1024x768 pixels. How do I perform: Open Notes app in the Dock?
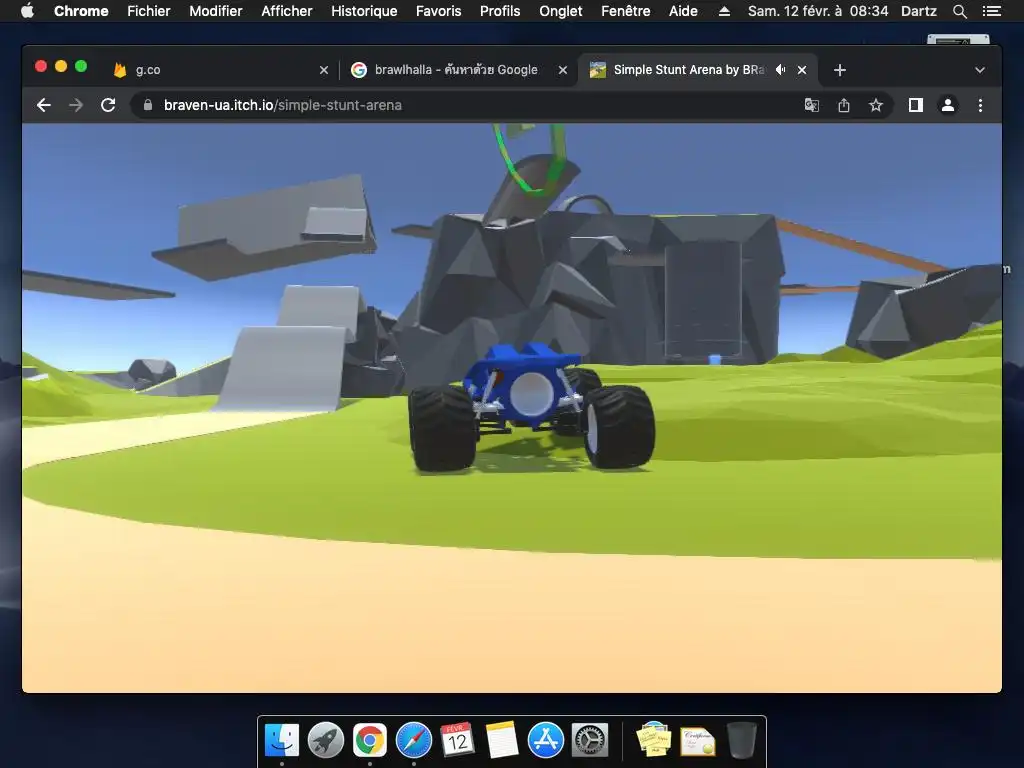coord(502,740)
